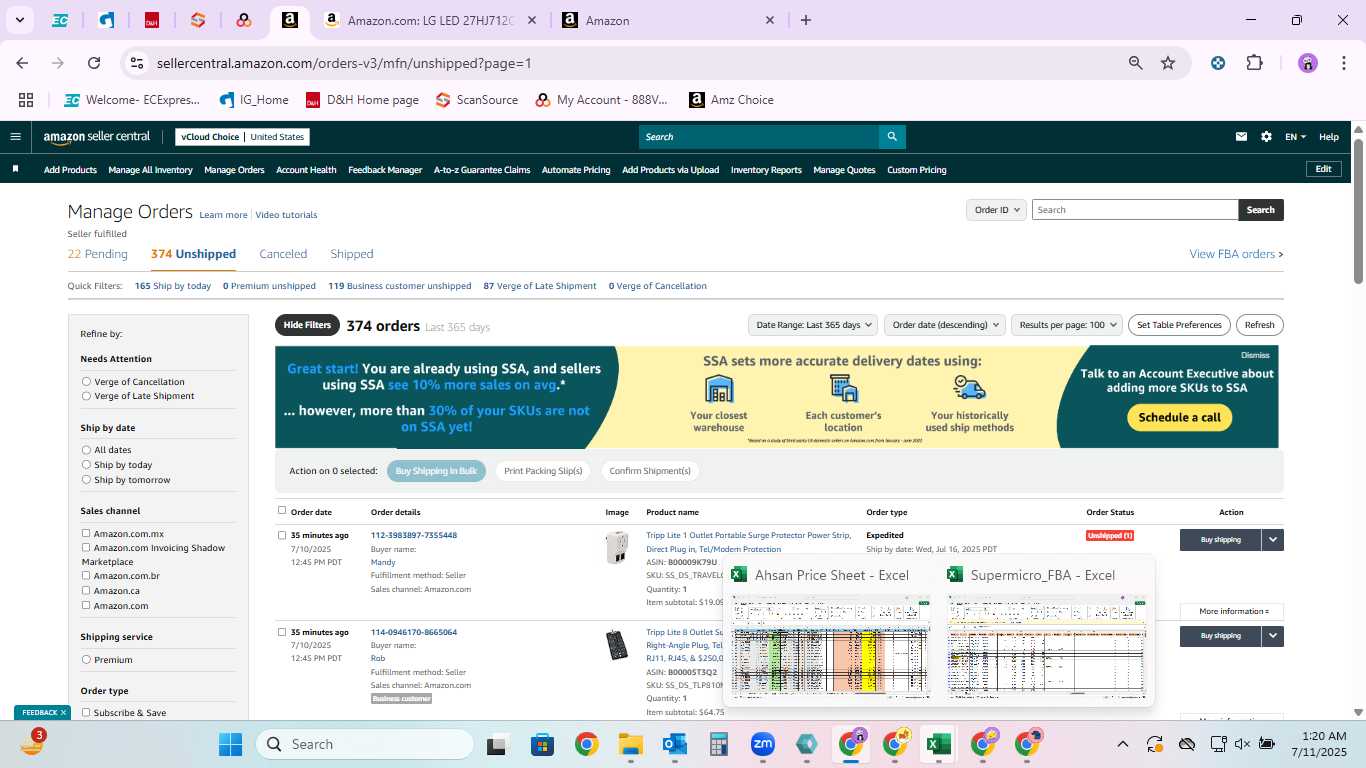Viewport: 1366px width, 768px height.
Task: Open the Order date (descending) sort dropdown
Action: (x=944, y=325)
